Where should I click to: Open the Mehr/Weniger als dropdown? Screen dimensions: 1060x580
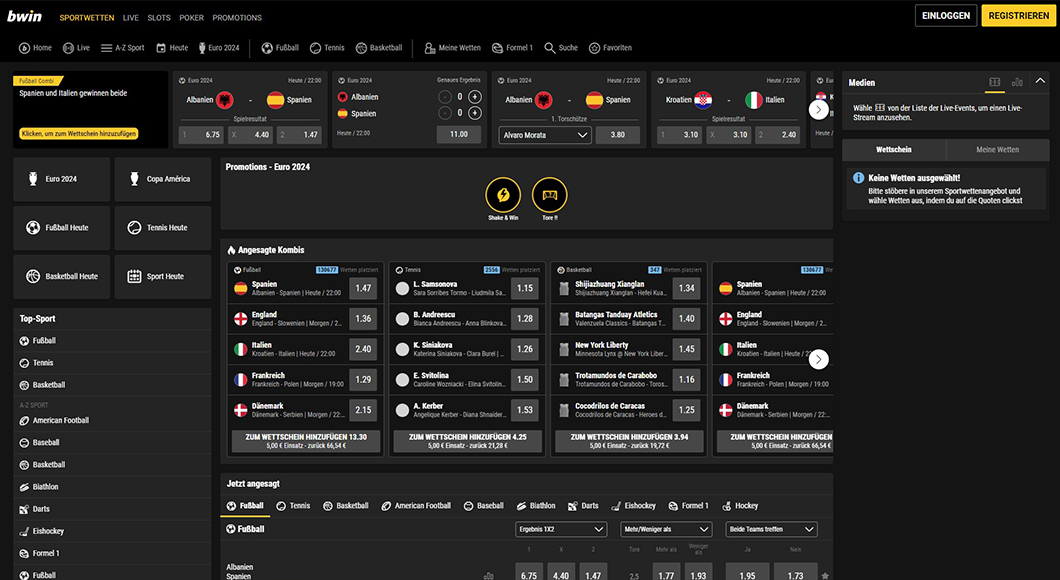point(666,529)
